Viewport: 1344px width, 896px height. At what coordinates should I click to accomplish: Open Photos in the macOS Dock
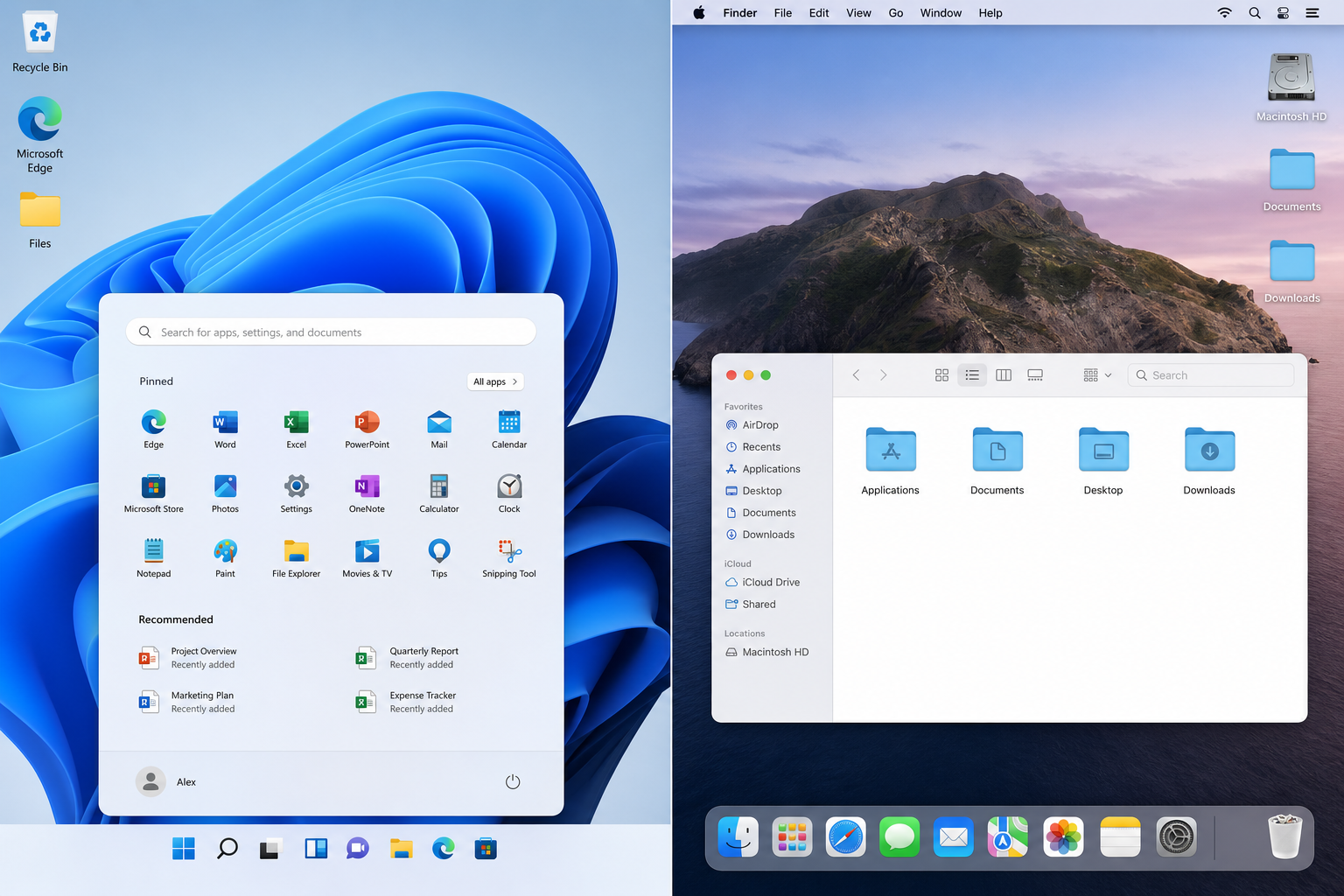point(1063,837)
